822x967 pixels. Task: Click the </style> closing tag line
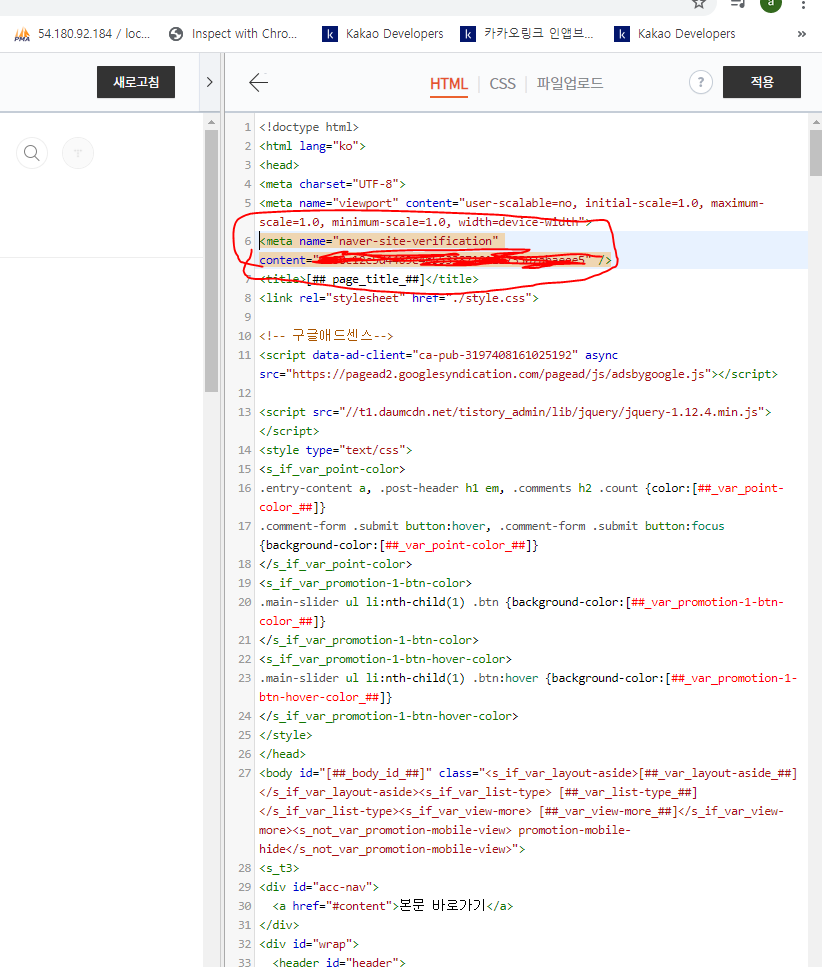286,735
